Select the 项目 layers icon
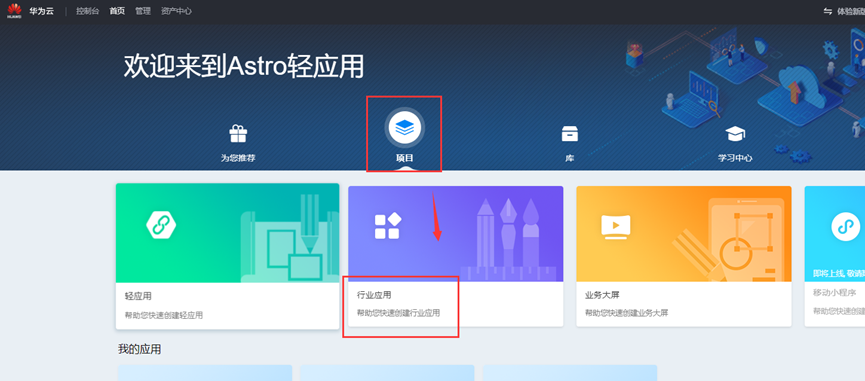 click(x=405, y=127)
